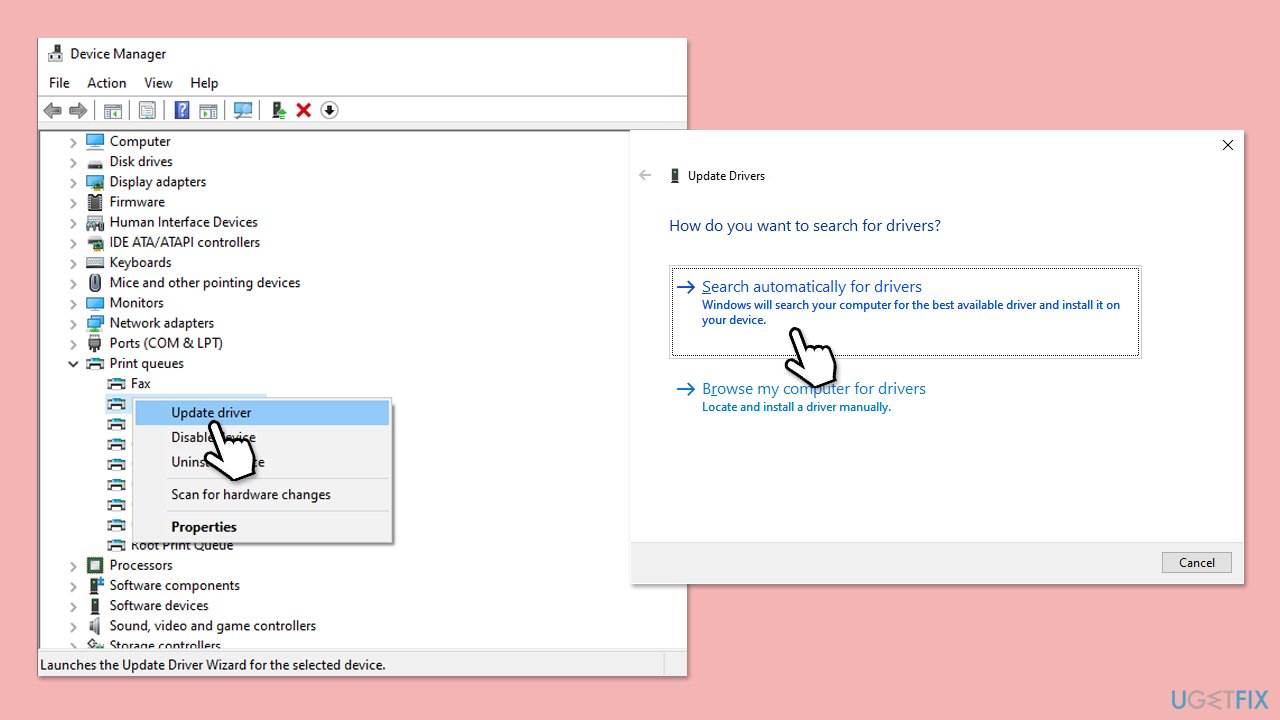Click the Computer category icon
1280x720 pixels.
tap(95, 141)
